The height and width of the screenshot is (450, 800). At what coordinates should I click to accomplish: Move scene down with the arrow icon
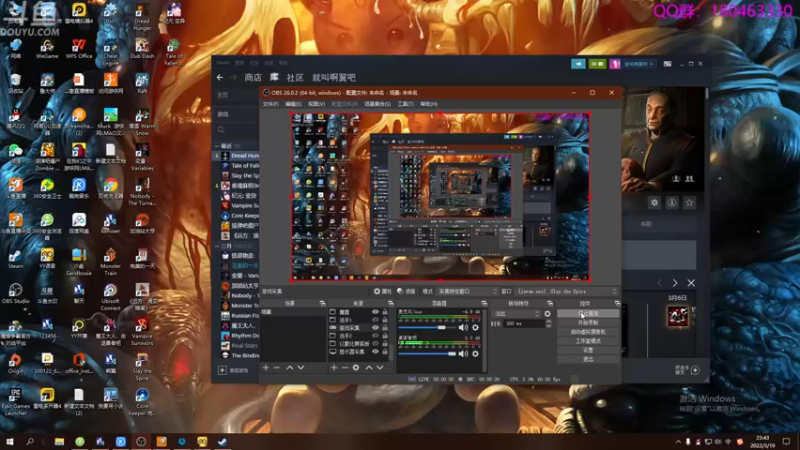click(x=301, y=367)
